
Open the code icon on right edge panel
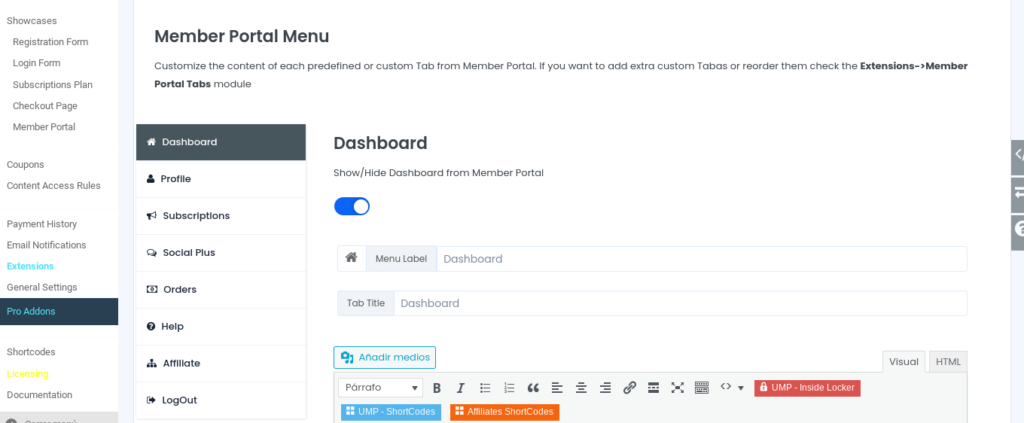(1017, 155)
